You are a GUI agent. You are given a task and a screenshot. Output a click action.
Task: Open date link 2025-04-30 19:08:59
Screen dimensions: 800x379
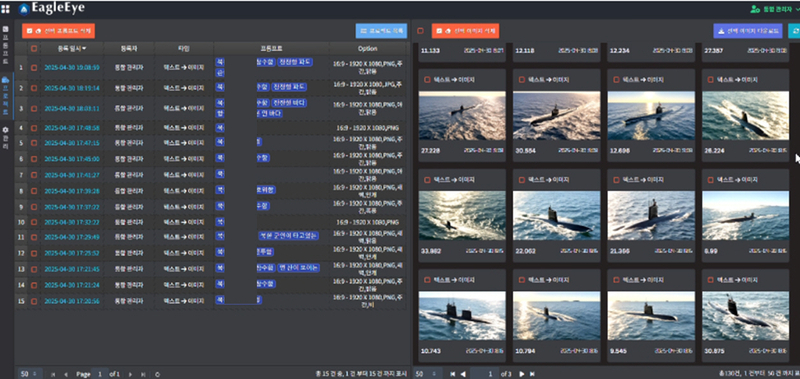(72, 67)
